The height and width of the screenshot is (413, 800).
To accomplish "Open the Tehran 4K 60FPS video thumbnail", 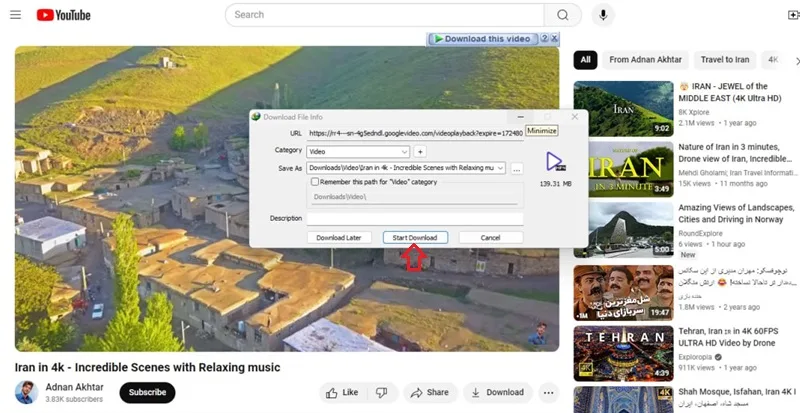I will click(x=623, y=353).
